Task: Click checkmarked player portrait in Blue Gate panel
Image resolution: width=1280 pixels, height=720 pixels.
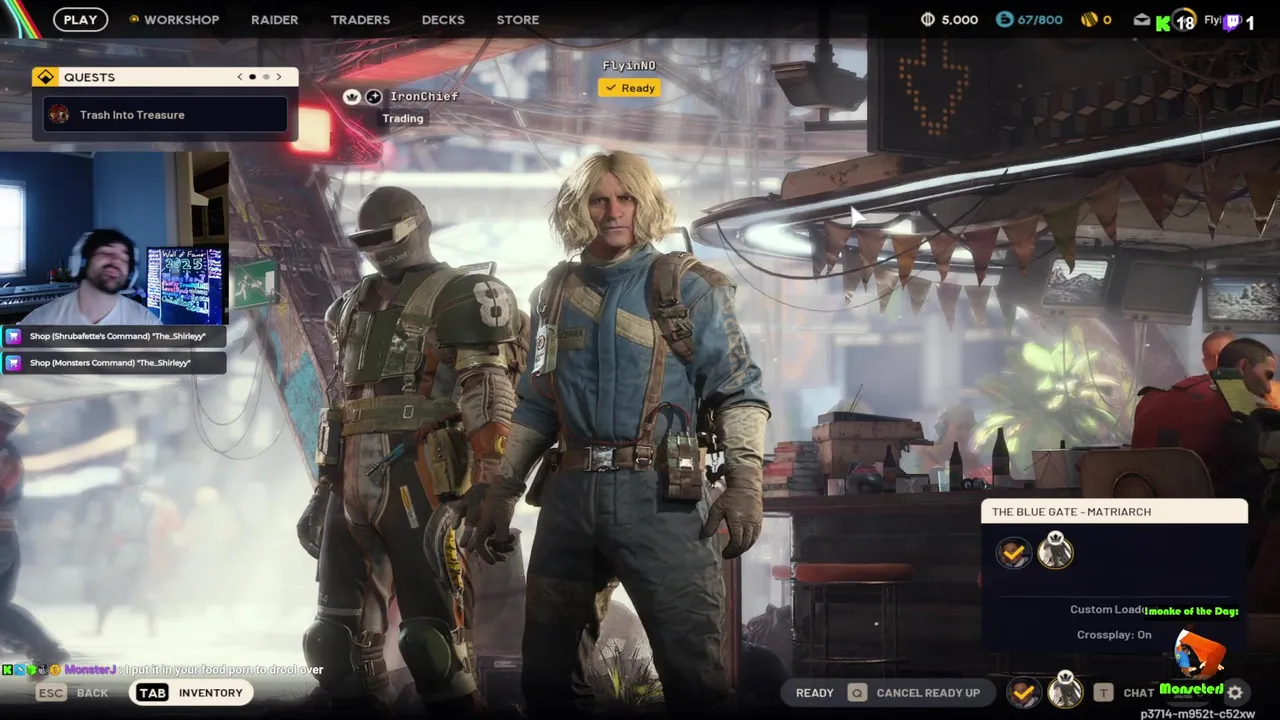Action: click(x=1013, y=552)
